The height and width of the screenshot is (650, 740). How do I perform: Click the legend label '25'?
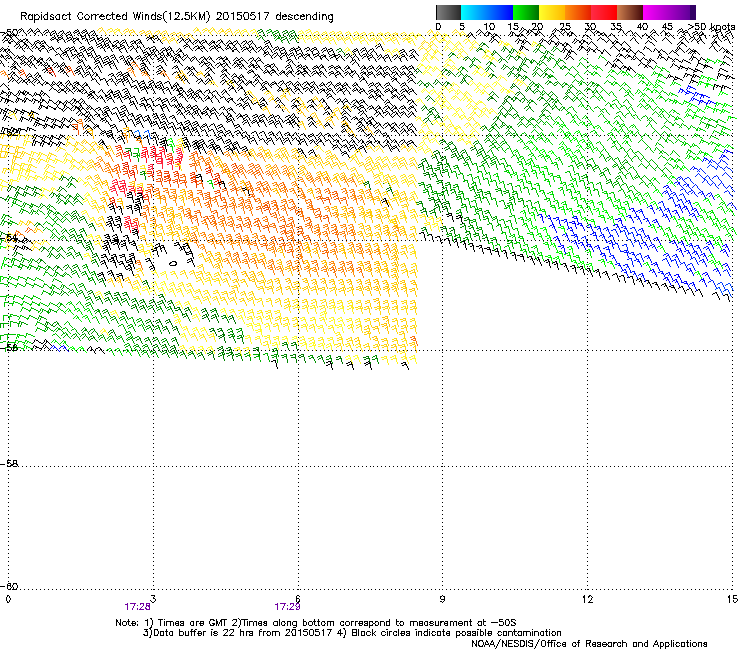pyautogui.click(x=564, y=27)
